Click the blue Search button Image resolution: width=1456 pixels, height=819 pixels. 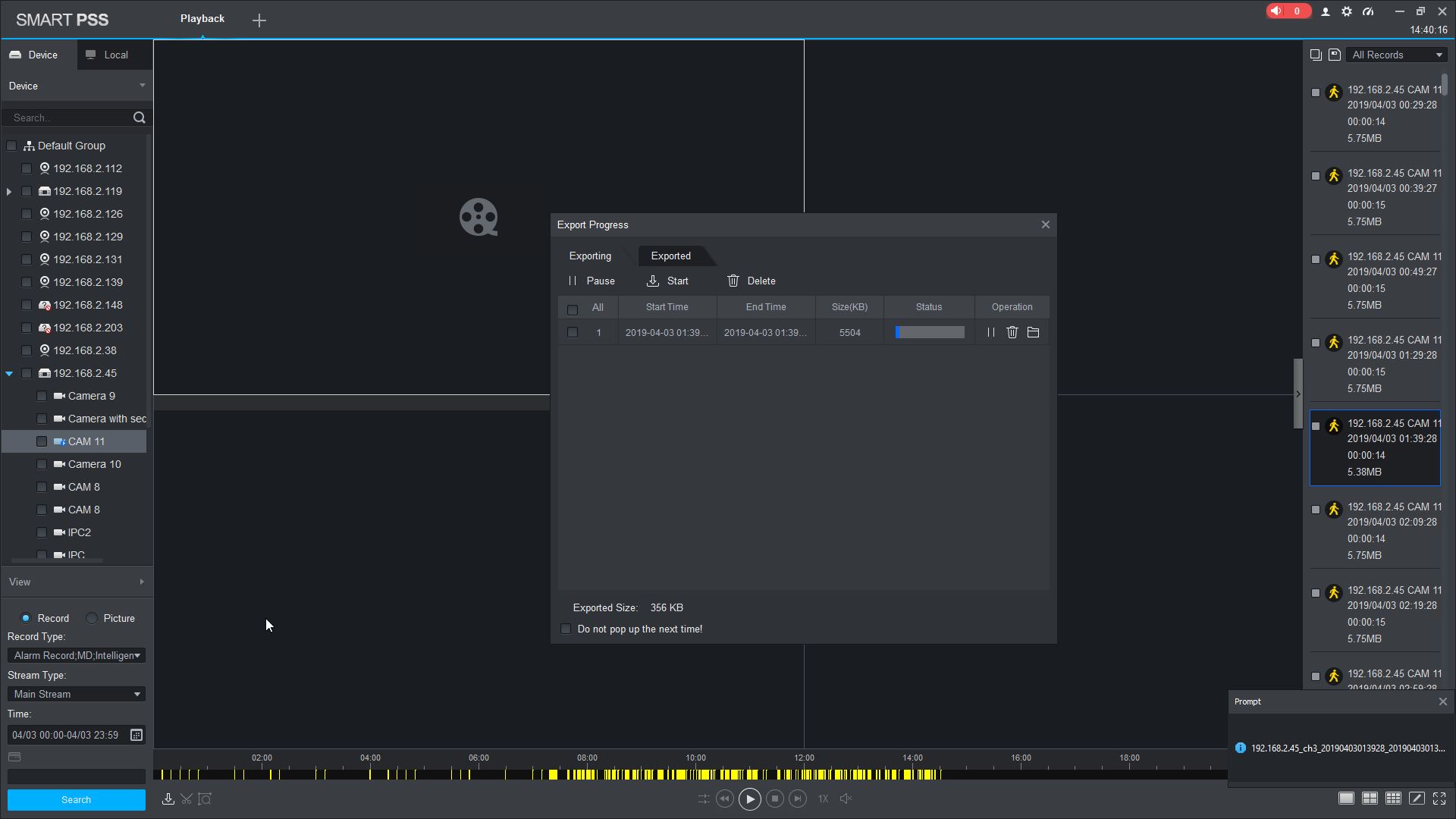pyautogui.click(x=76, y=800)
